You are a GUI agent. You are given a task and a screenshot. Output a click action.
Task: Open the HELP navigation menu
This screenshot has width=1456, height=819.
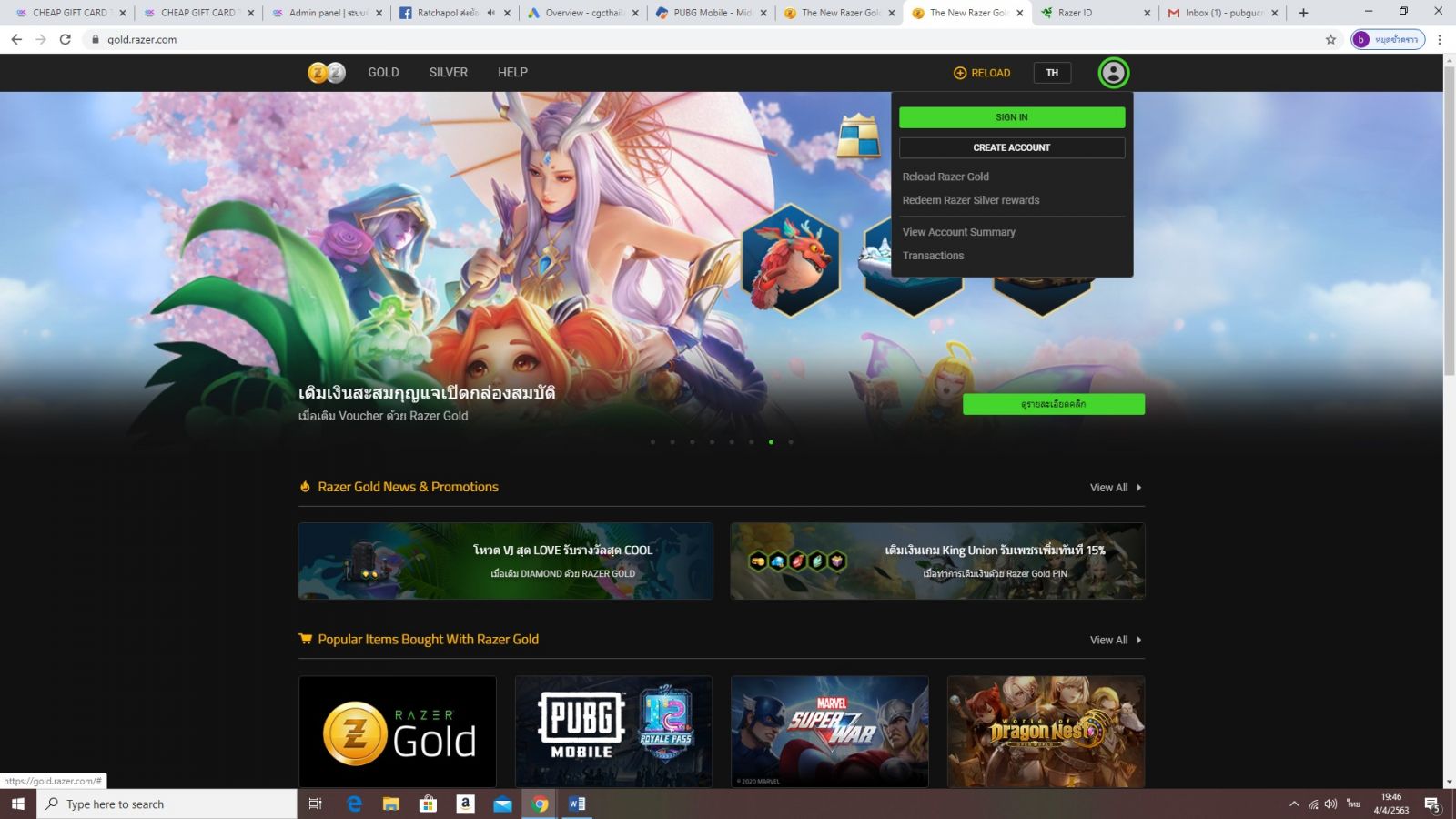coord(512,73)
